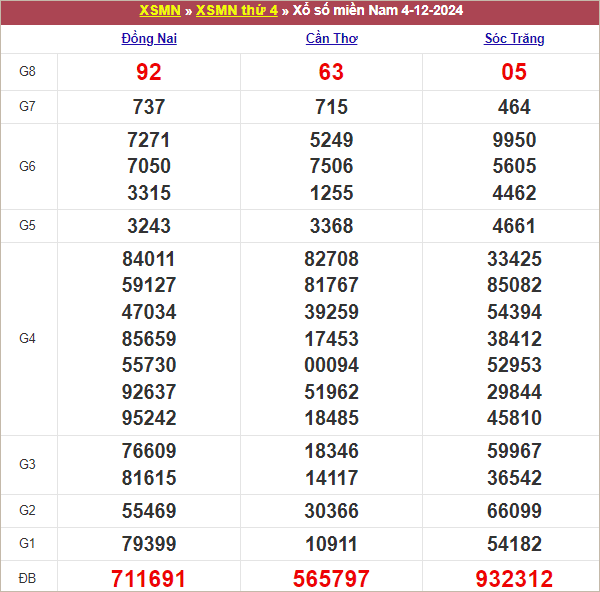Select the G3 number 18346

point(331,451)
